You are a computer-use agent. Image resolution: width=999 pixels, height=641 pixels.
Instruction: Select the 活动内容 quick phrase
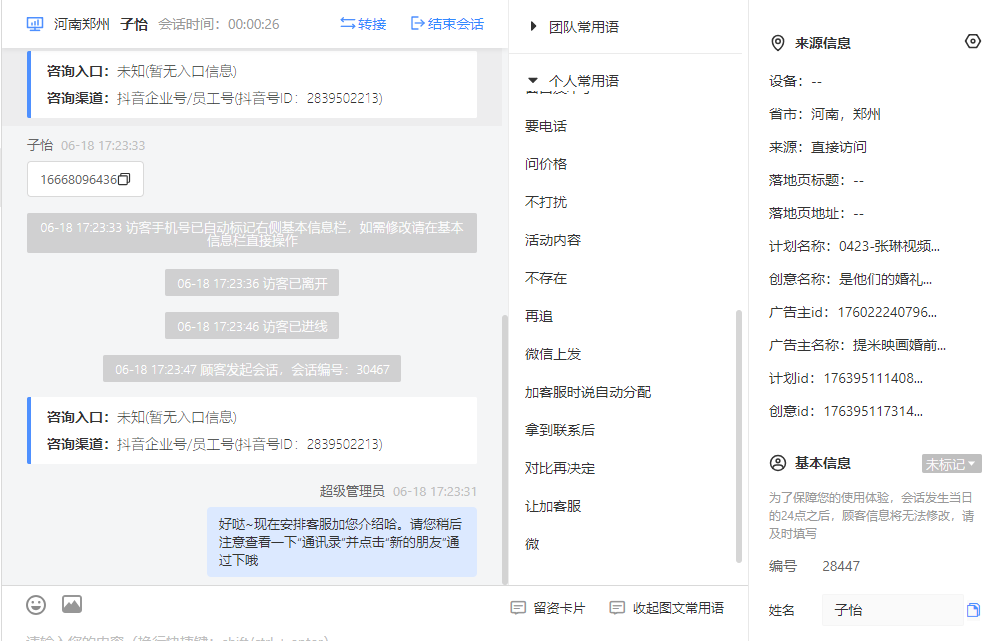pos(553,240)
